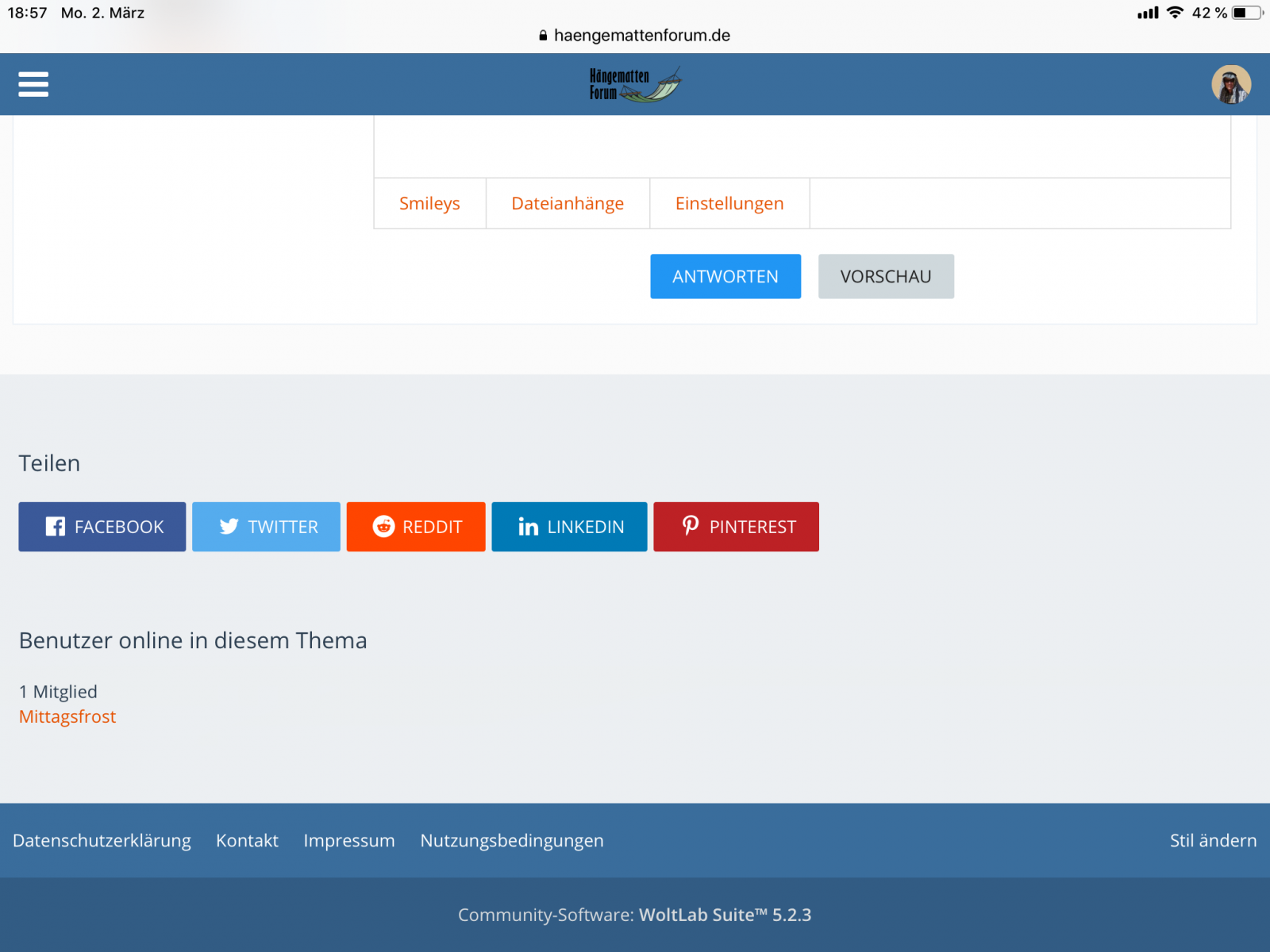Share the thread on Pinterest

pos(736,527)
